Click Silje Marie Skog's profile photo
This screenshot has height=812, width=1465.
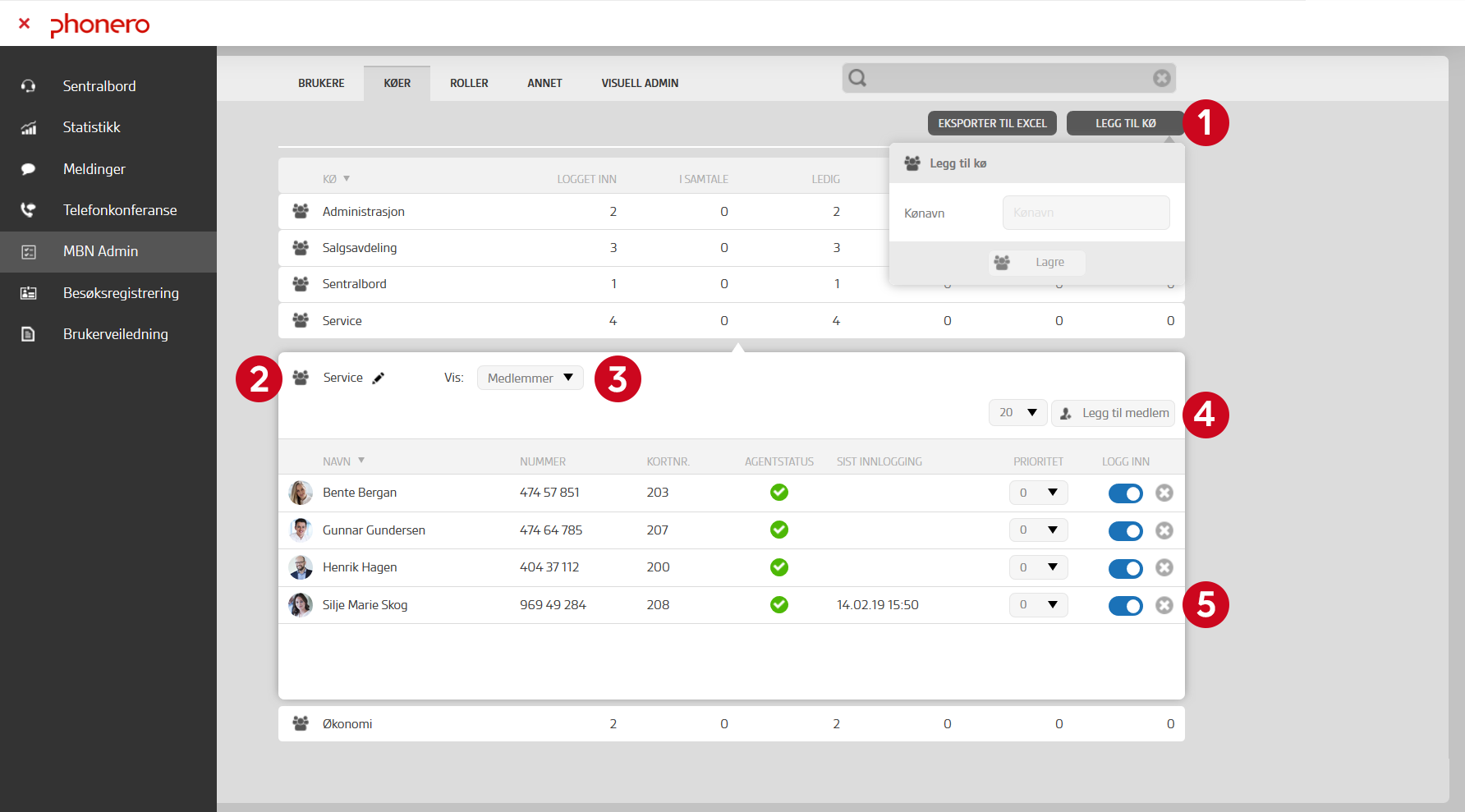301,605
